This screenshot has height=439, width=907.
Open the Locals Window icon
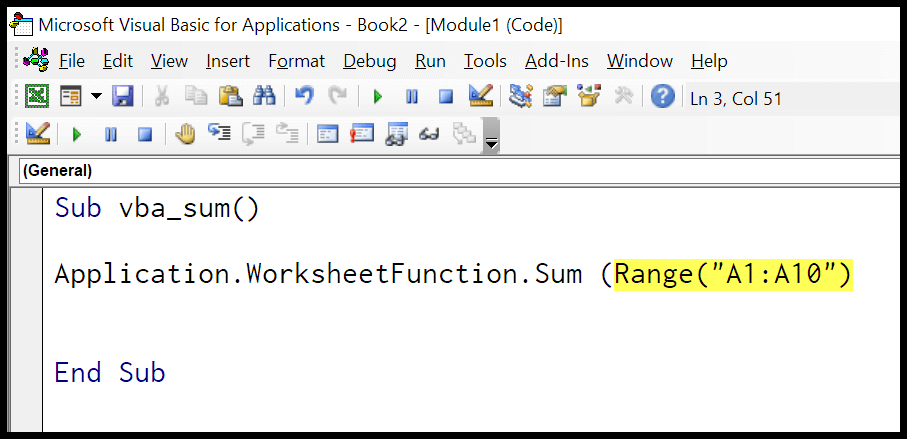[x=328, y=134]
